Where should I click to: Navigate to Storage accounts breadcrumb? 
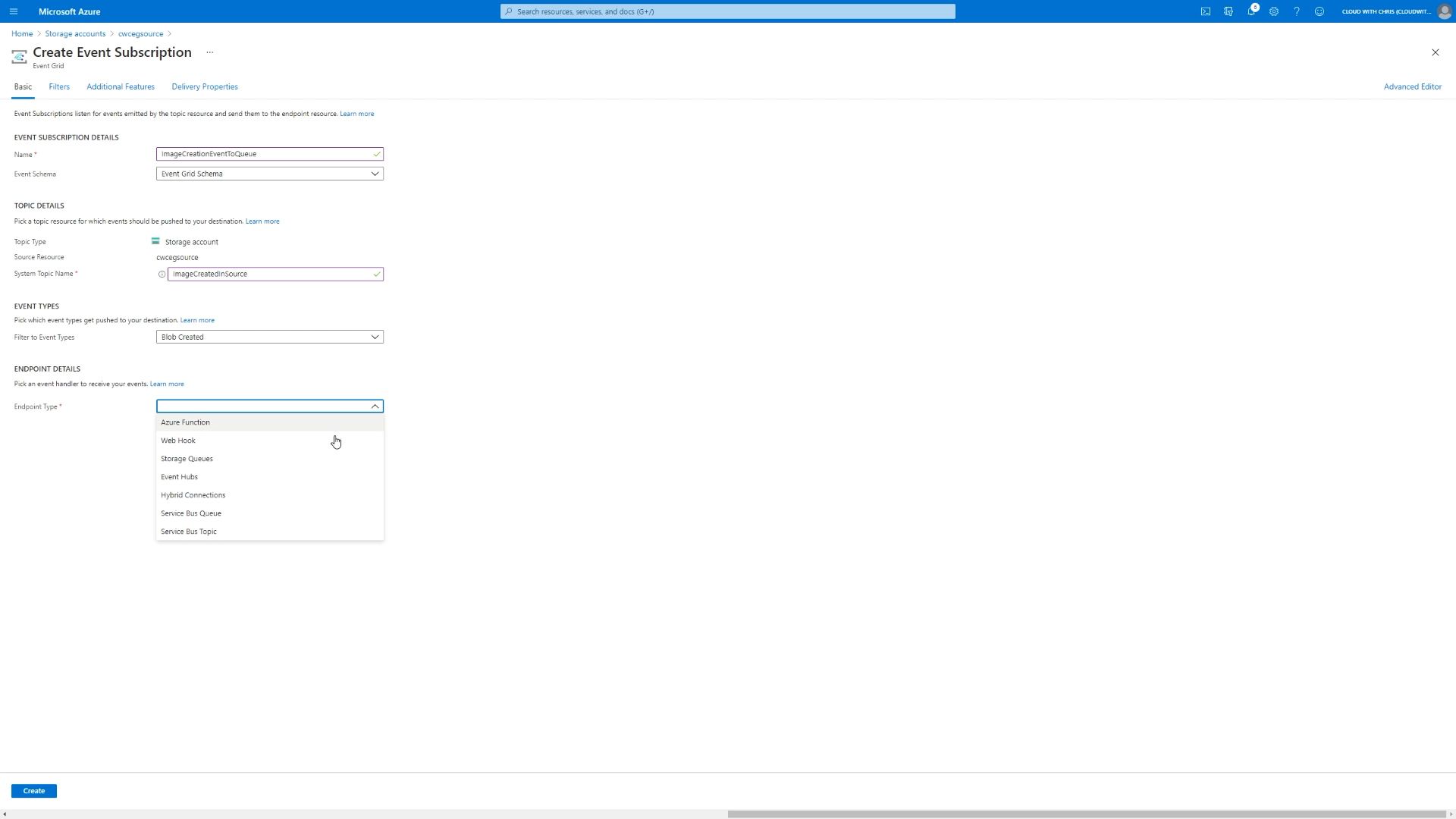[x=75, y=33]
